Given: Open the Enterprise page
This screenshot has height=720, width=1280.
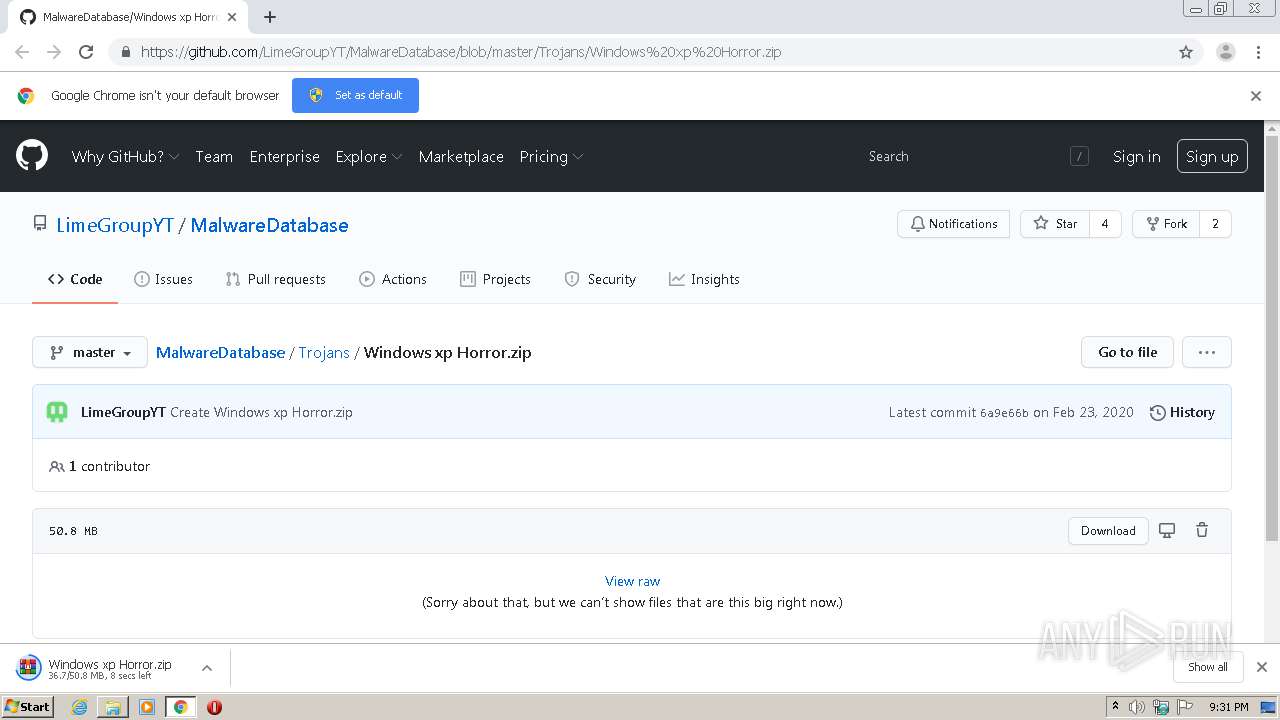Looking at the screenshot, I should 284,156.
